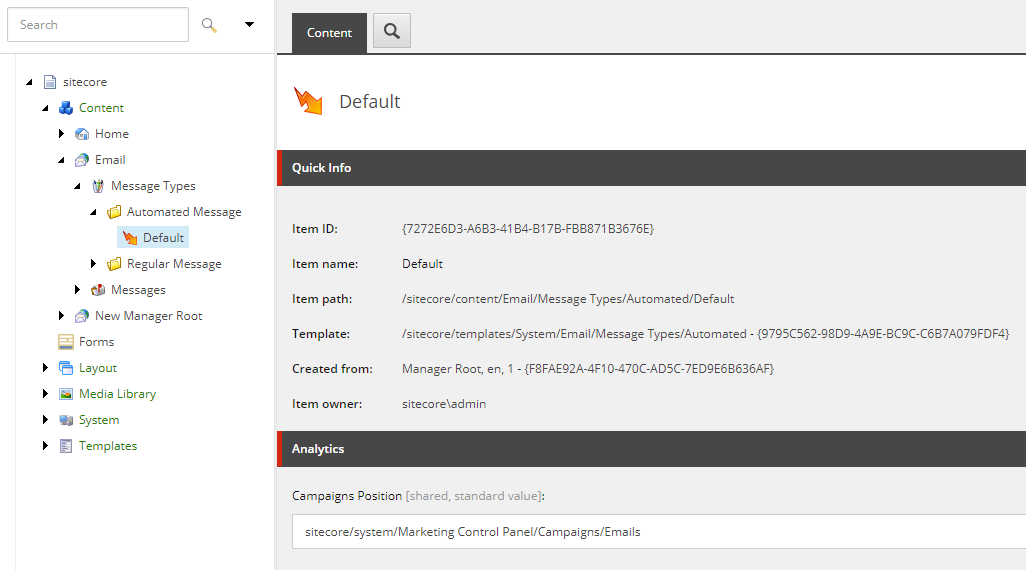The height and width of the screenshot is (570, 1026).
Task: Select the Messages tree item
Action: (138, 290)
